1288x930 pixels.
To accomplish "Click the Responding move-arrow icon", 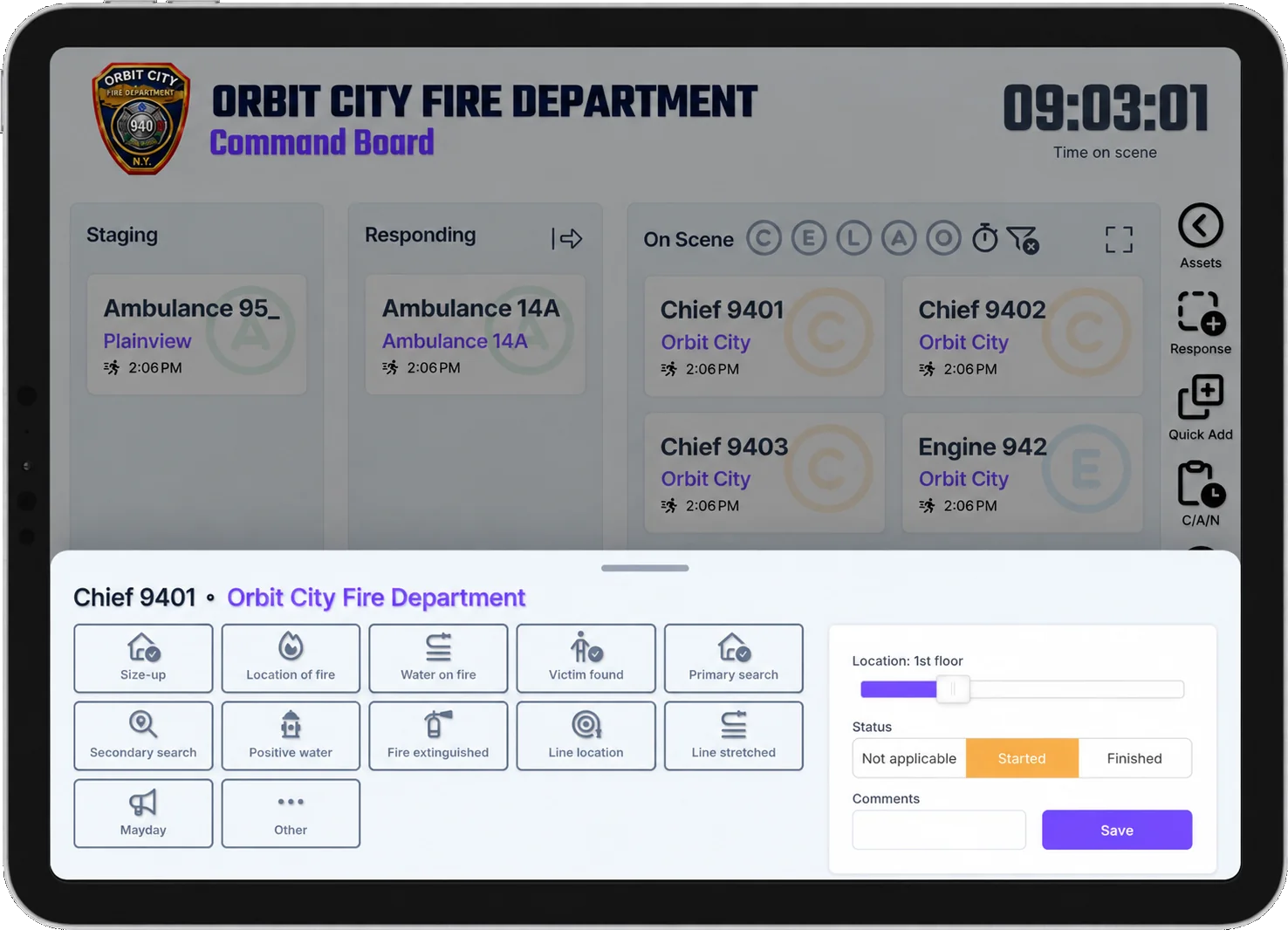I will (567, 239).
